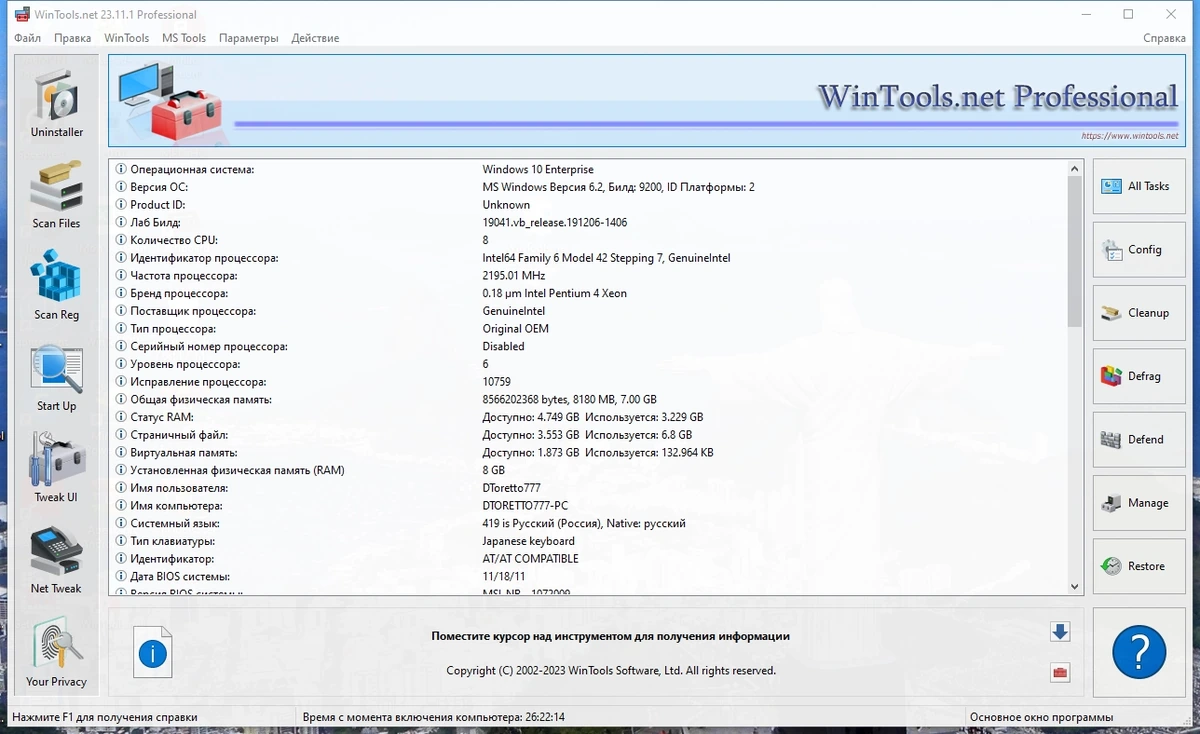
Task: Select the DToretto777 user name value
Action: click(511, 488)
